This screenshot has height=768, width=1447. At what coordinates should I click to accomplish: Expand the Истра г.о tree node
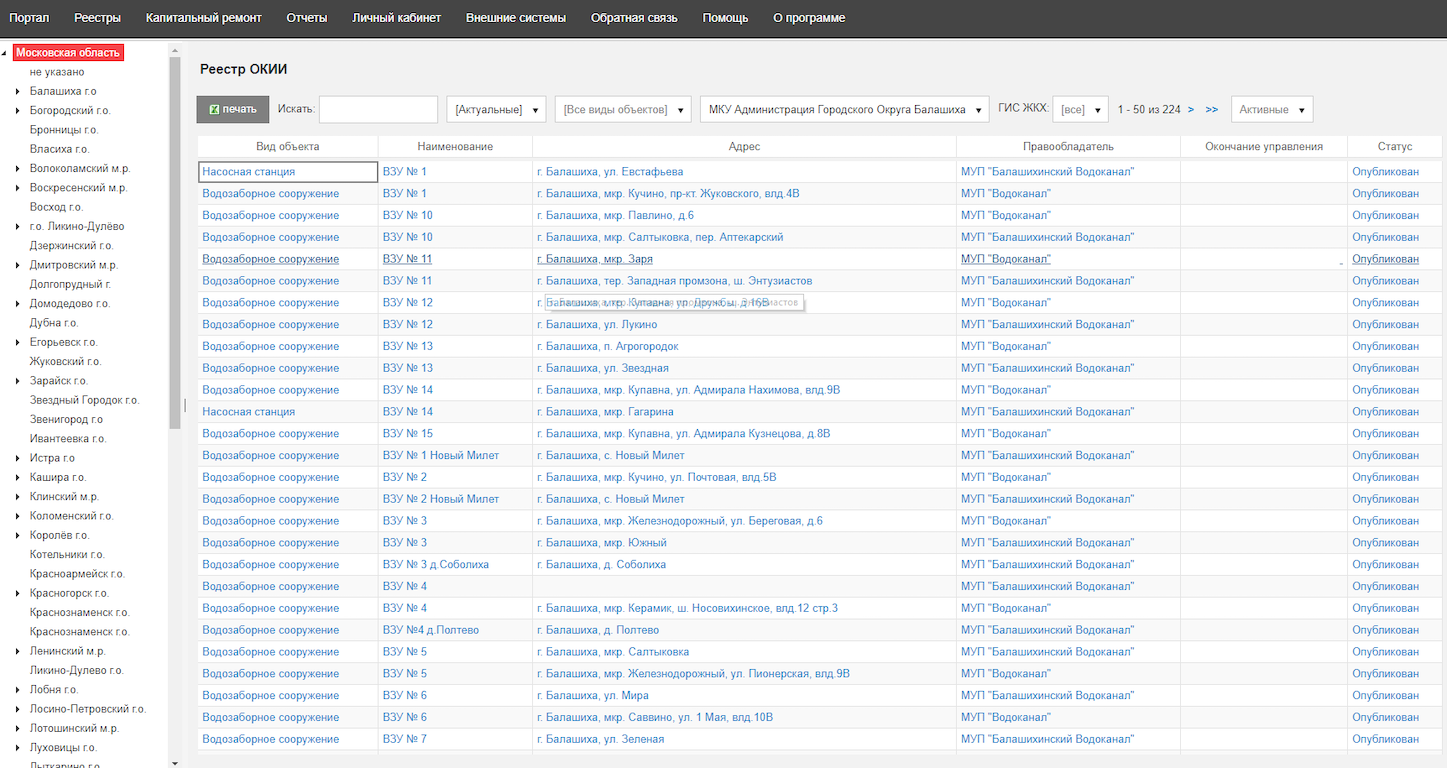click(18, 459)
